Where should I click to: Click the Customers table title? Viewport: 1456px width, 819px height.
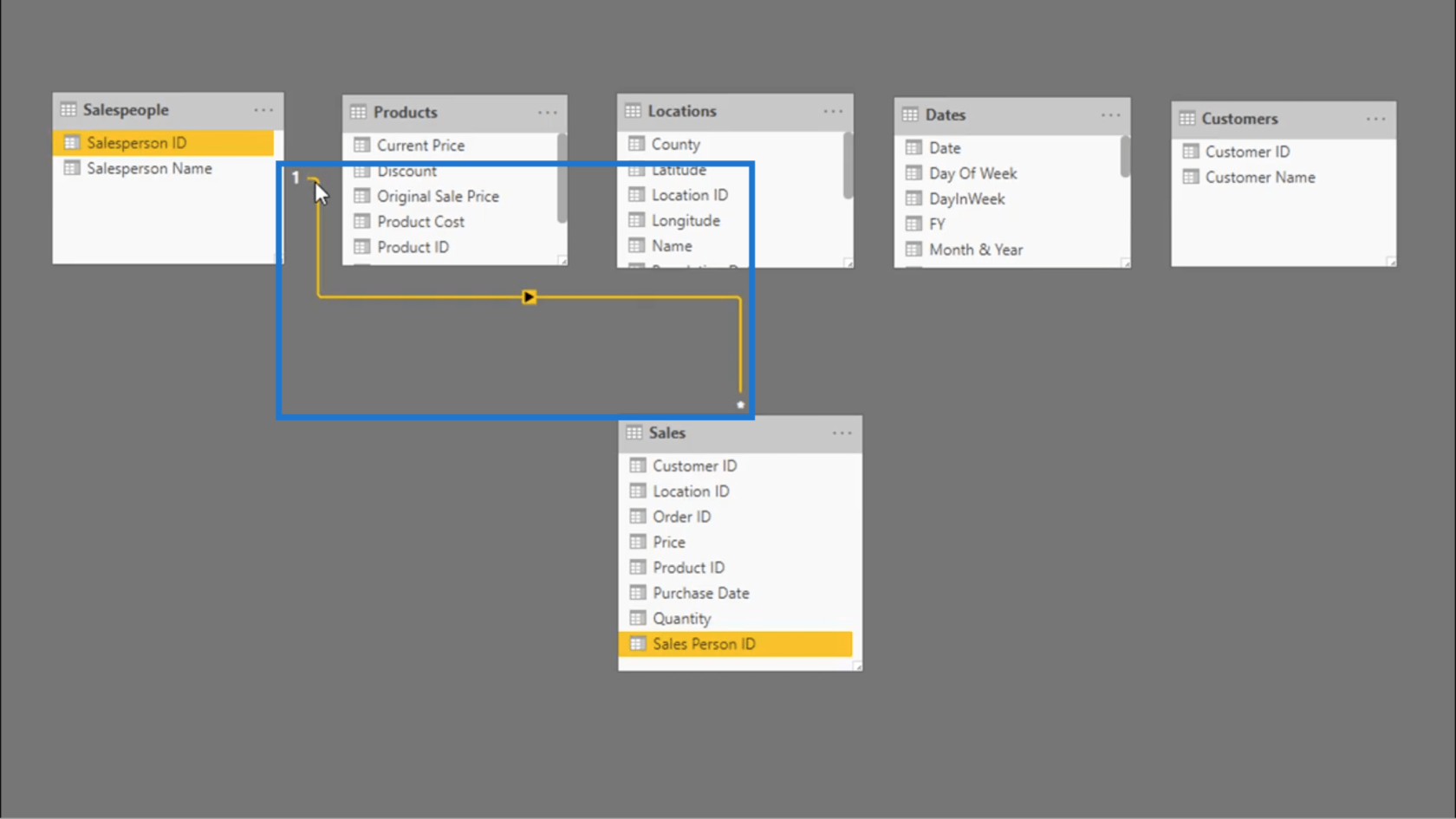point(1239,119)
